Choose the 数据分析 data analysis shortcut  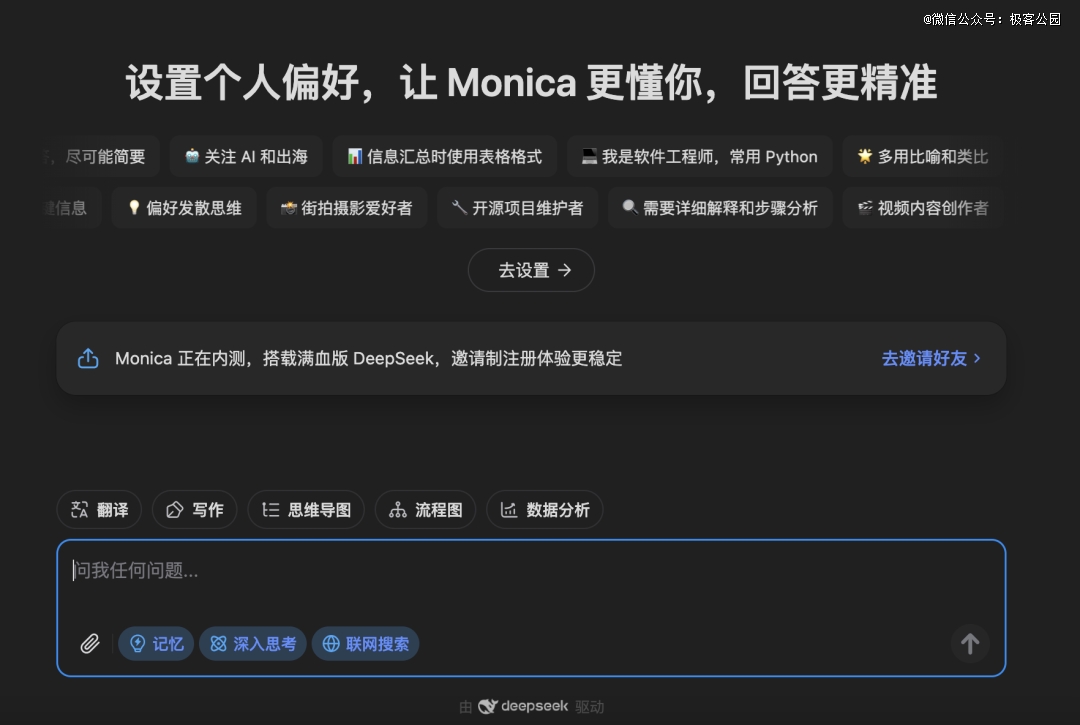(545, 509)
